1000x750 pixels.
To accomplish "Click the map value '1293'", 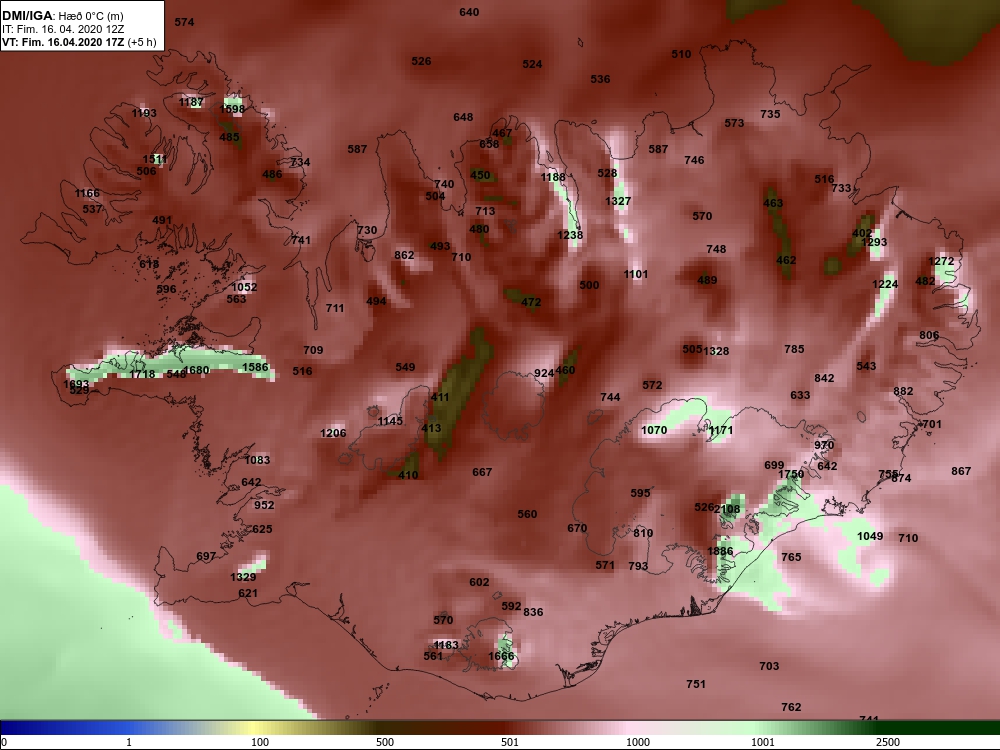I will point(874,242).
